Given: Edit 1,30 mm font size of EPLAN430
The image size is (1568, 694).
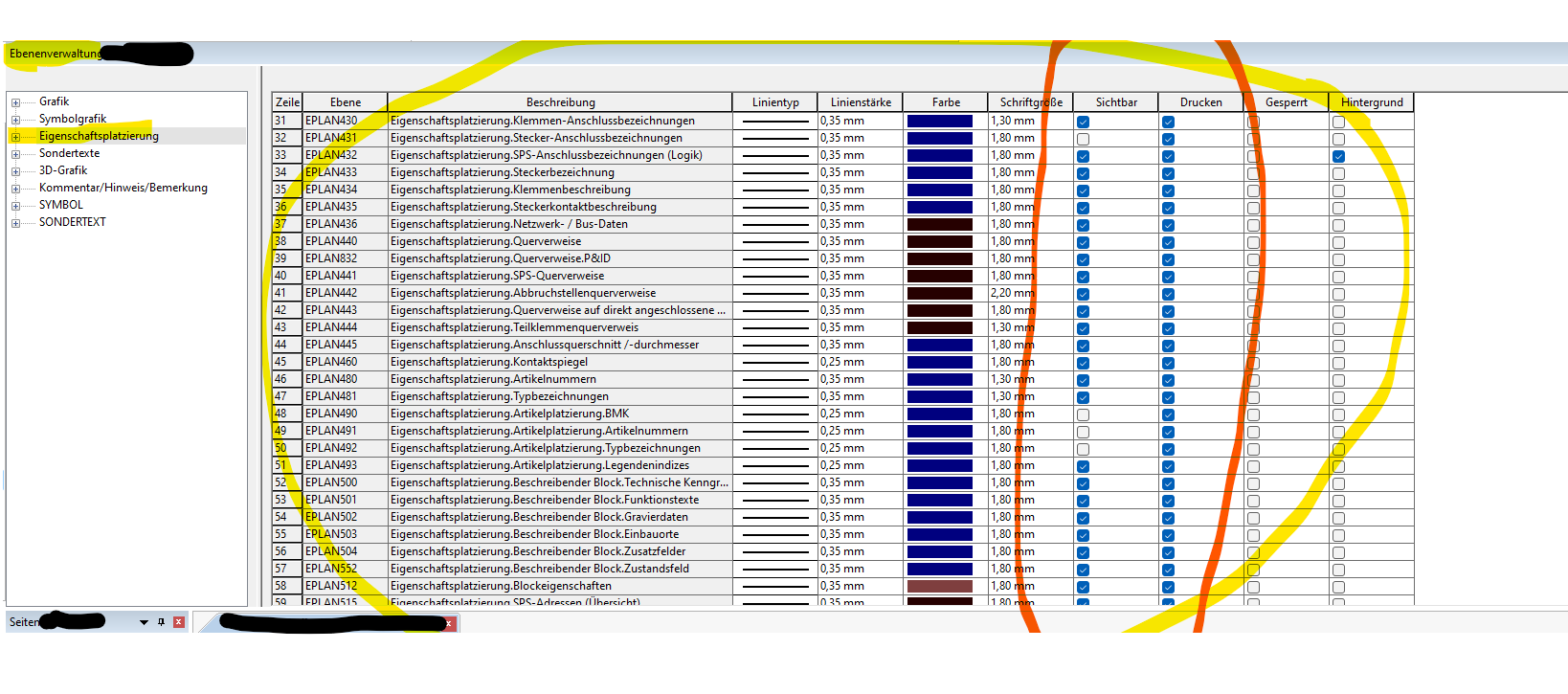Looking at the screenshot, I should click(x=1031, y=121).
